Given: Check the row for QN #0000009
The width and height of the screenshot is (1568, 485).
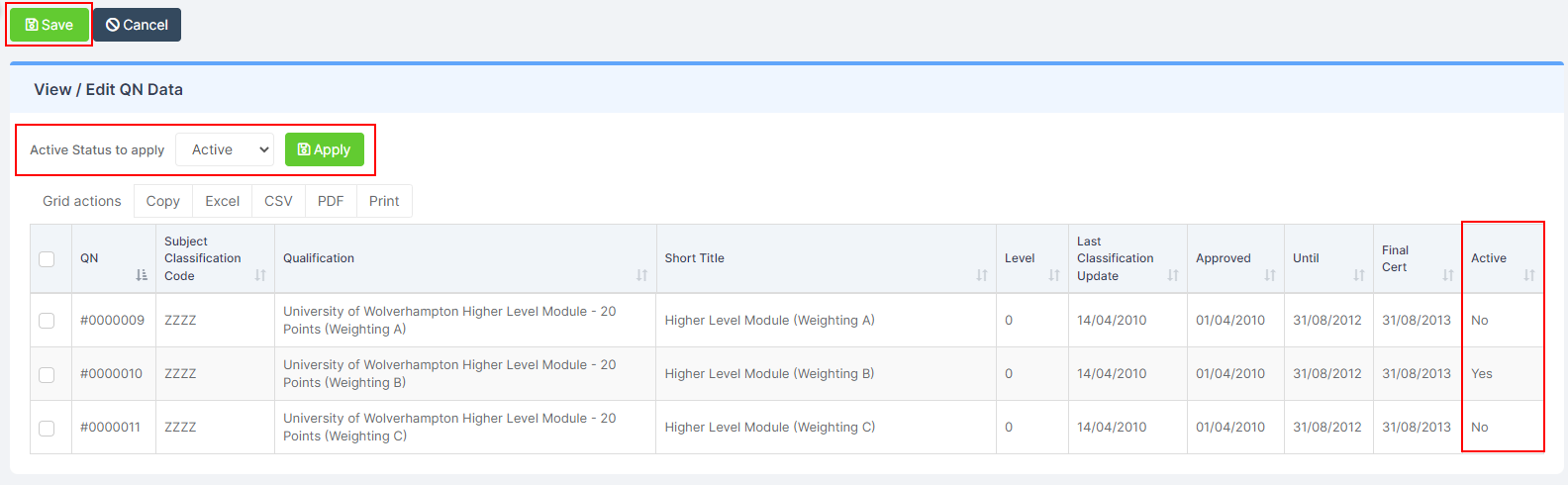Looking at the screenshot, I should pos(47,321).
